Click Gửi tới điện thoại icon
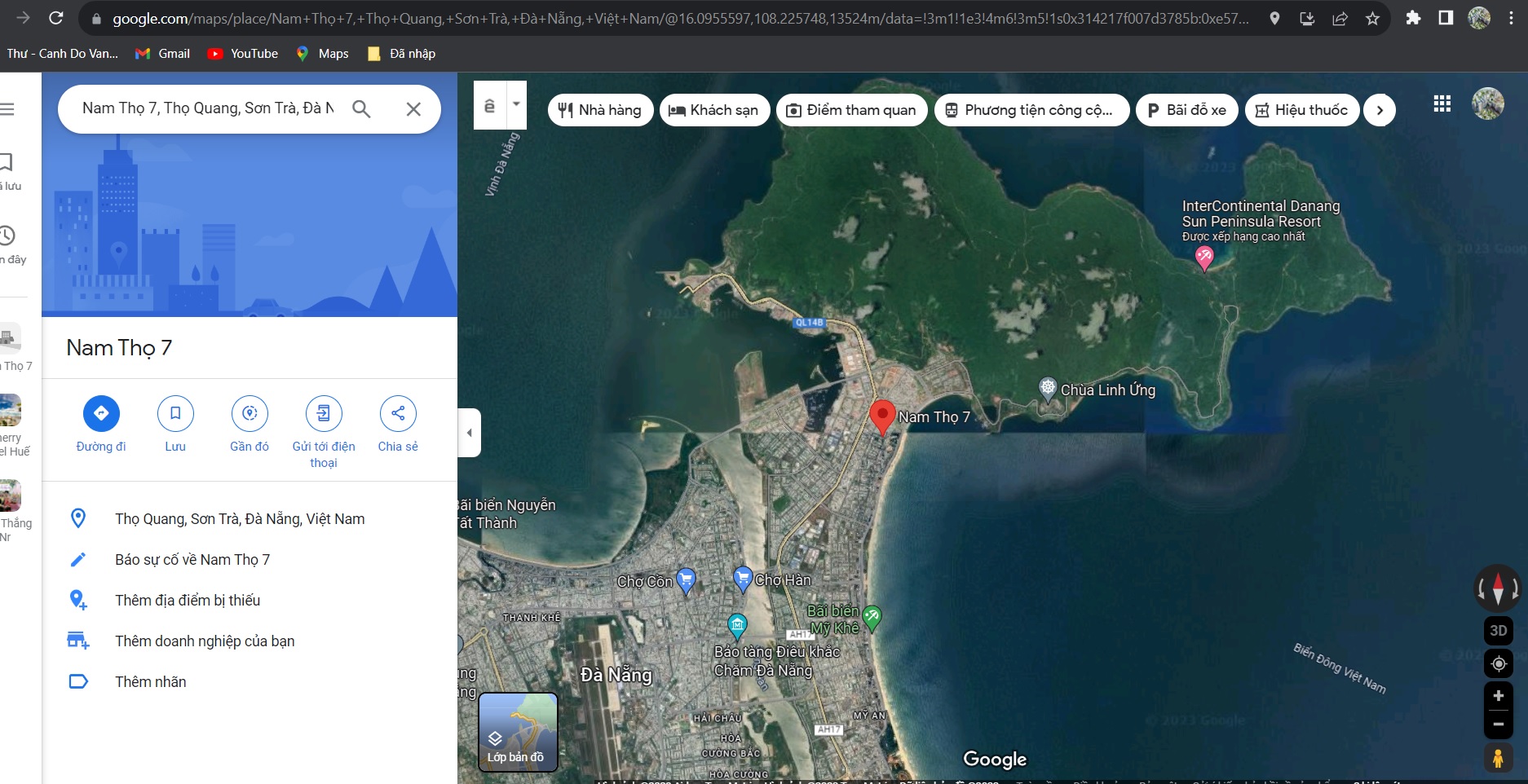This screenshot has width=1528, height=784. point(324,413)
